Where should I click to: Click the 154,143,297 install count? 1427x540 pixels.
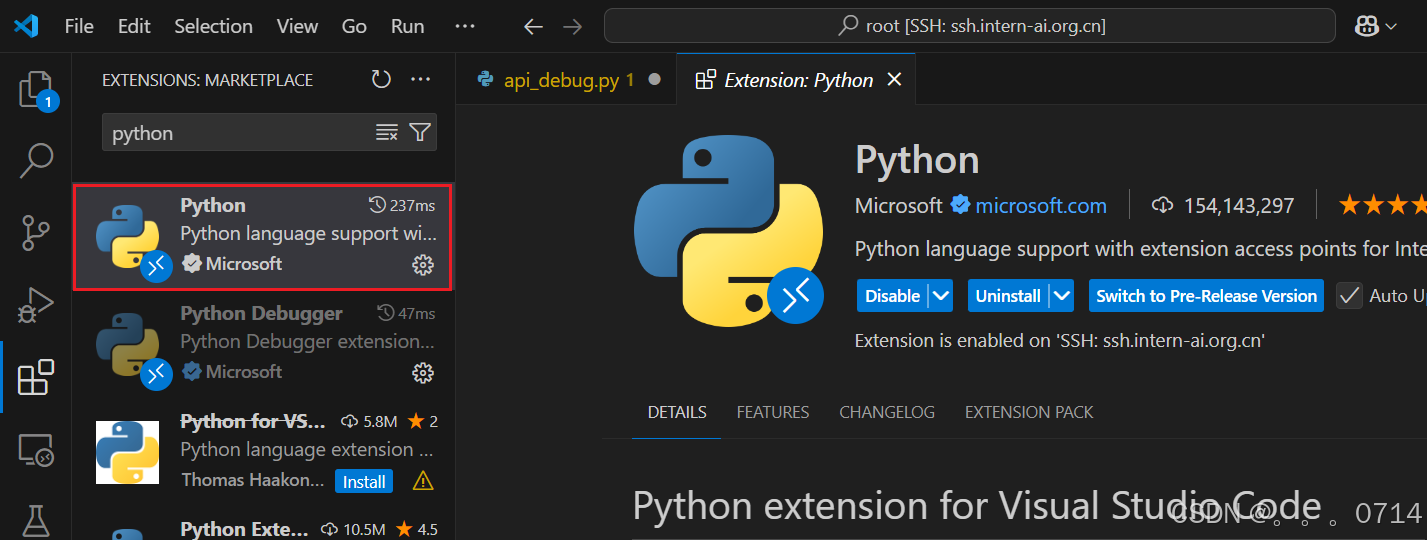pos(1238,206)
